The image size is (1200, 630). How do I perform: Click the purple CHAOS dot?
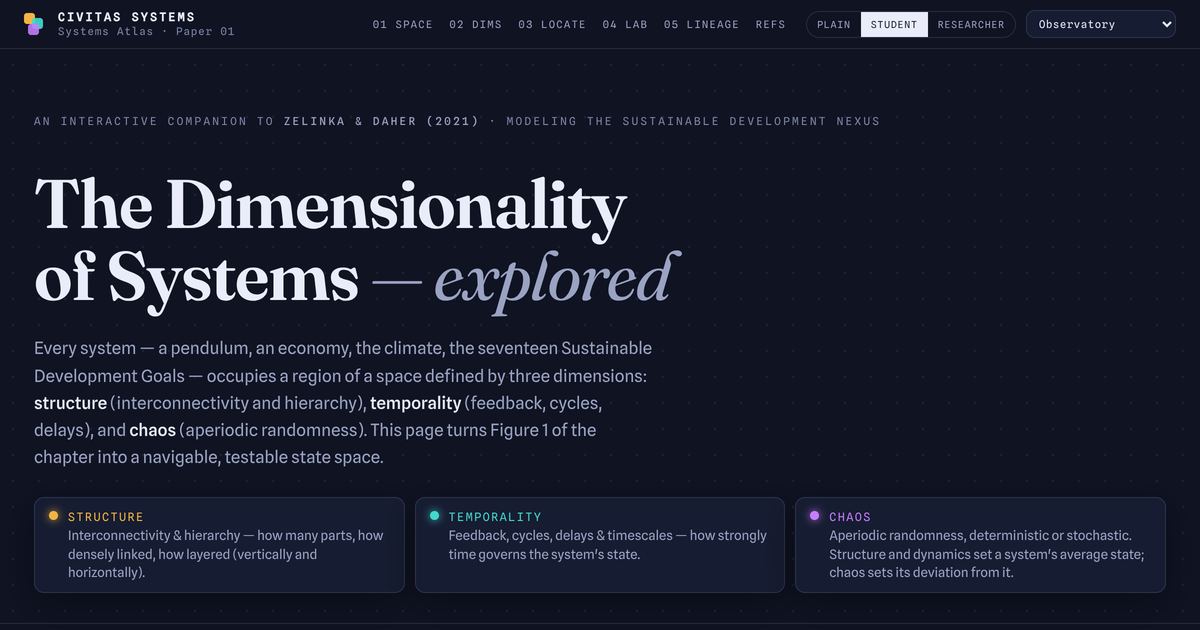coord(815,516)
